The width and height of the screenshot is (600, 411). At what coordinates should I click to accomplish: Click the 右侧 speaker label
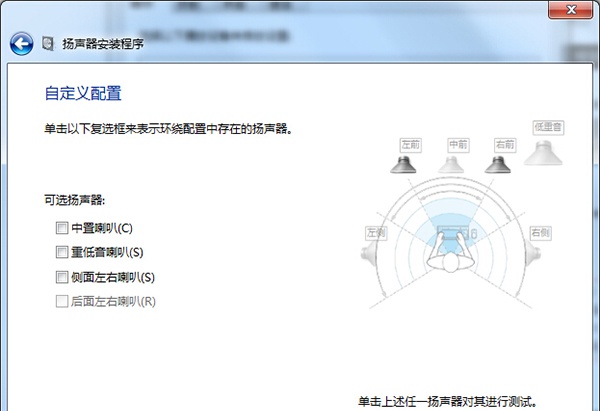pyautogui.click(x=540, y=233)
